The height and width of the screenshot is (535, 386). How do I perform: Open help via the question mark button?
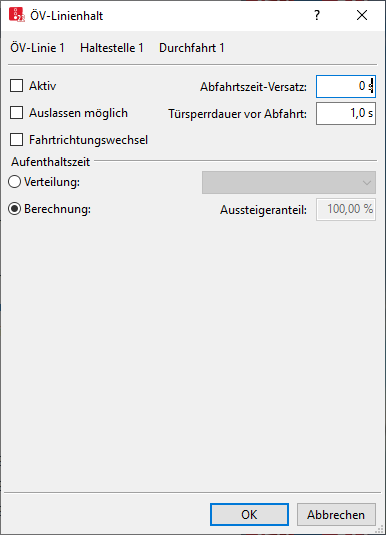317,15
